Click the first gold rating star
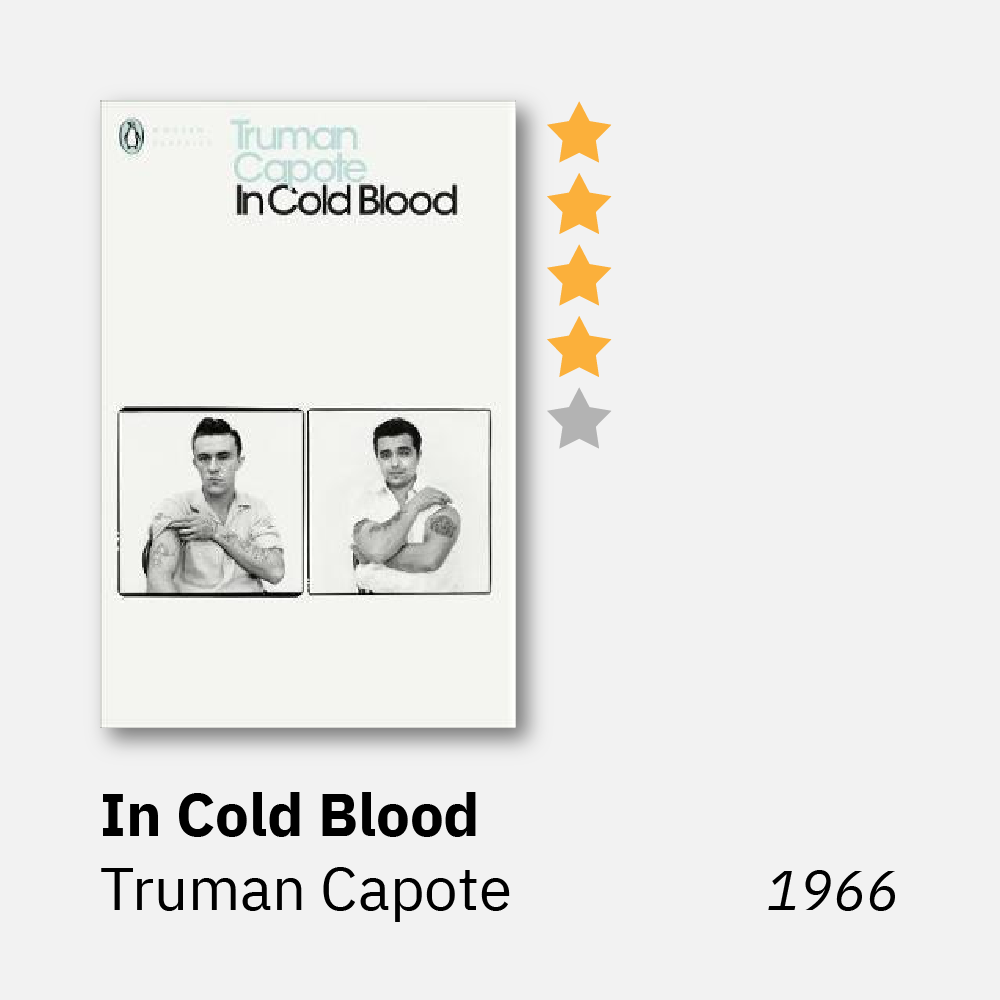This screenshot has width=1000, height=1000. click(x=579, y=133)
